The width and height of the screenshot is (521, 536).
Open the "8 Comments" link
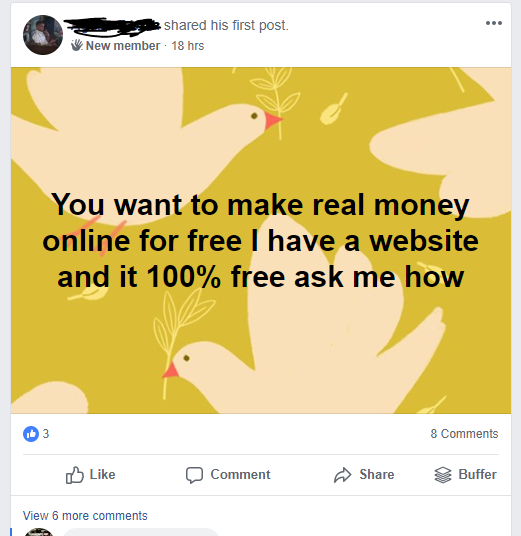[464, 434]
